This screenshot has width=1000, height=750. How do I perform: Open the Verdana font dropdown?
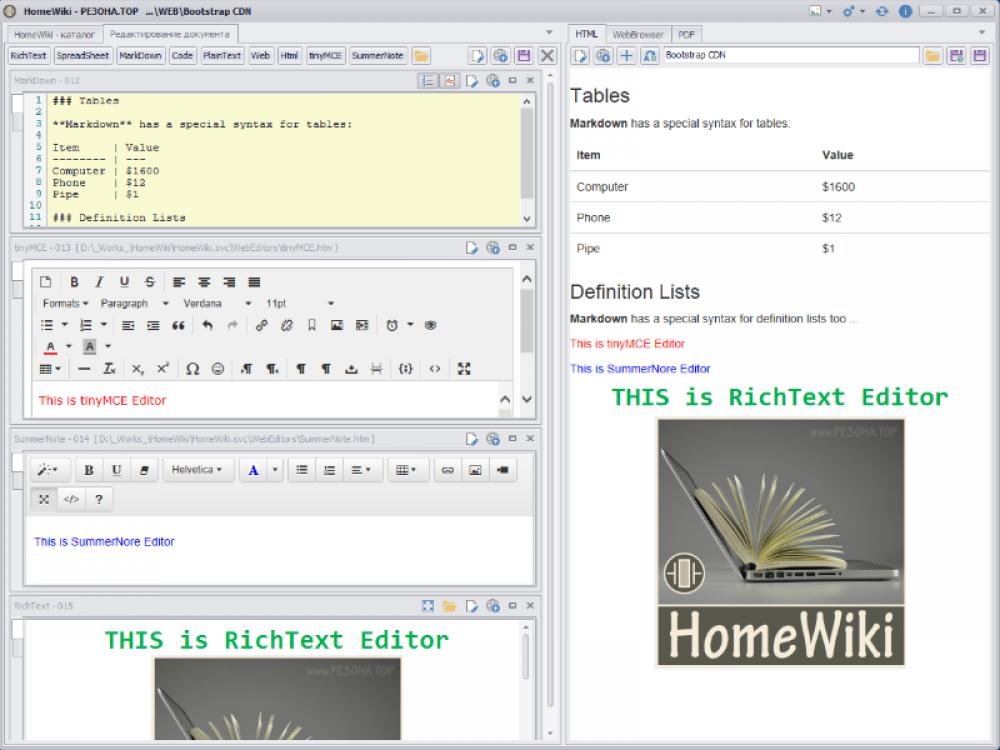tap(202, 303)
